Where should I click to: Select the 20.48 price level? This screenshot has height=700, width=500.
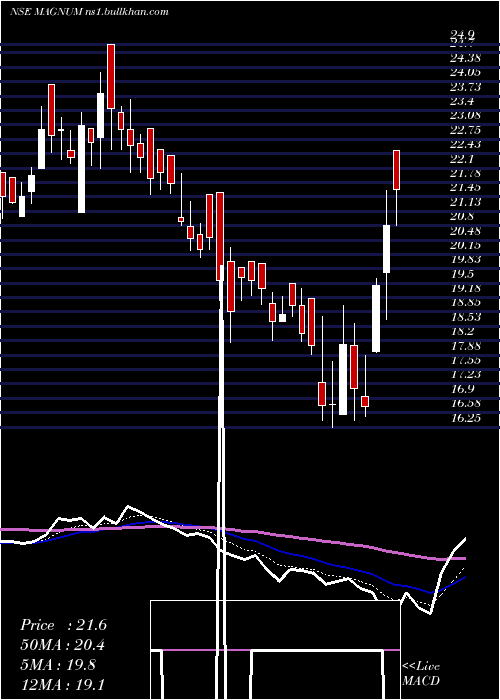tap(465, 231)
